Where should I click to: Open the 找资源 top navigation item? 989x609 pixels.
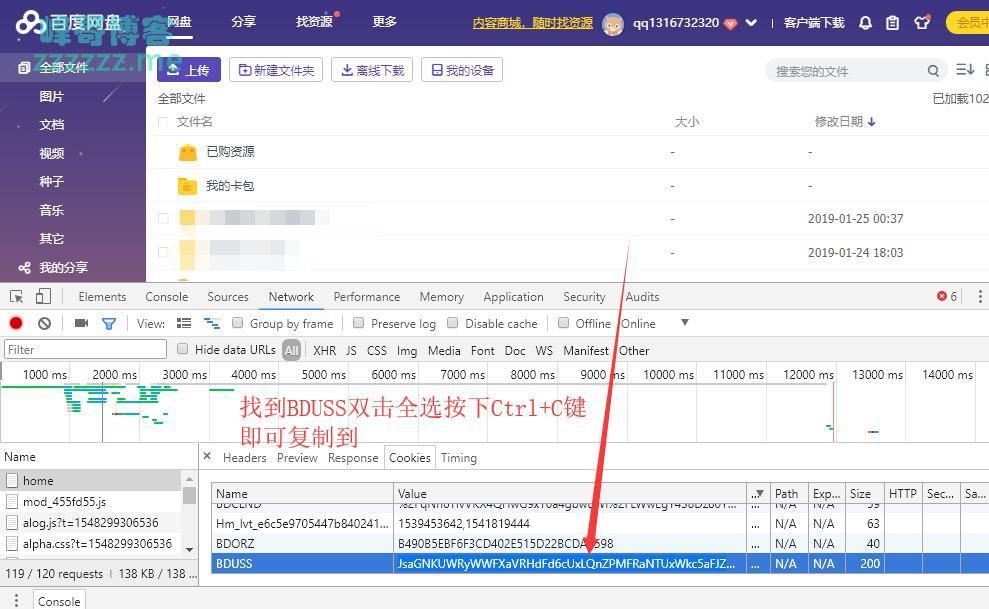pyautogui.click(x=314, y=22)
